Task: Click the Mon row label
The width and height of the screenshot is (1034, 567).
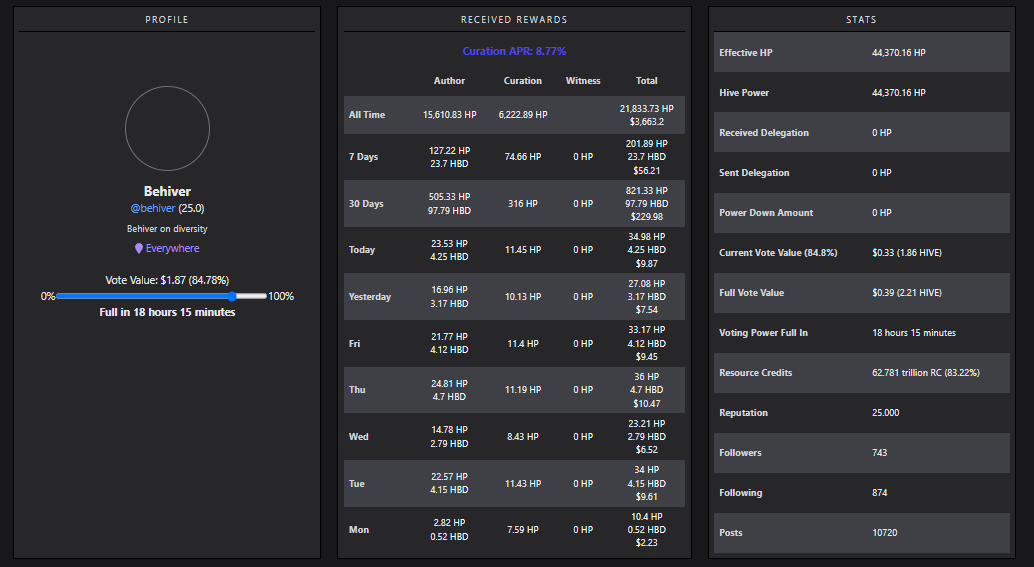Action: [359, 529]
